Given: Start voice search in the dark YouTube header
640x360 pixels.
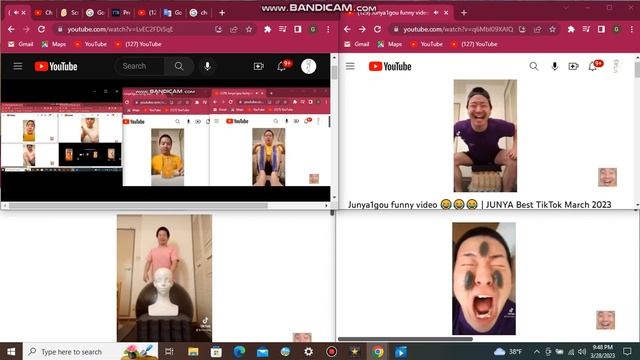Looking at the screenshot, I should point(207,66).
